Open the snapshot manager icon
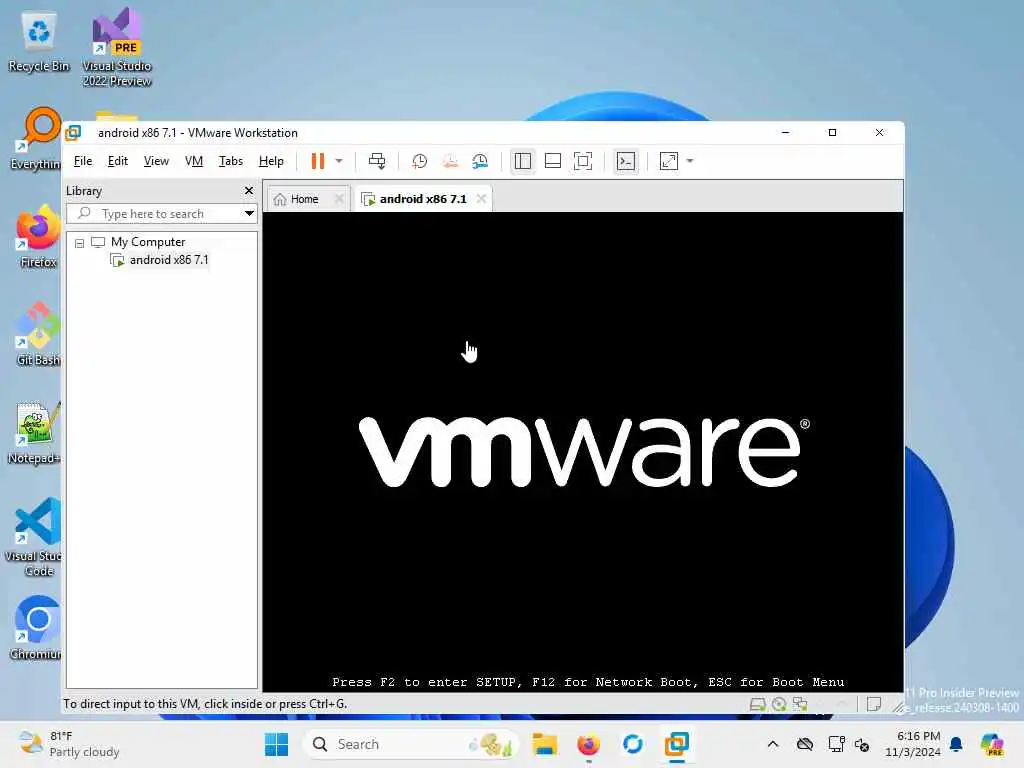 480,161
